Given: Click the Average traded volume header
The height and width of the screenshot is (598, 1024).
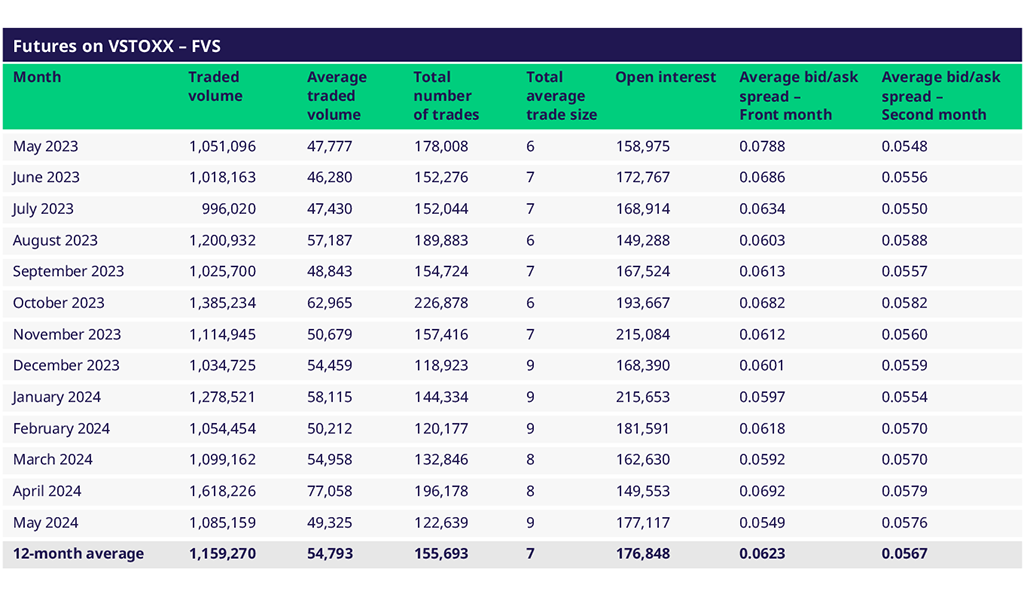Looking at the screenshot, I should [336, 96].
